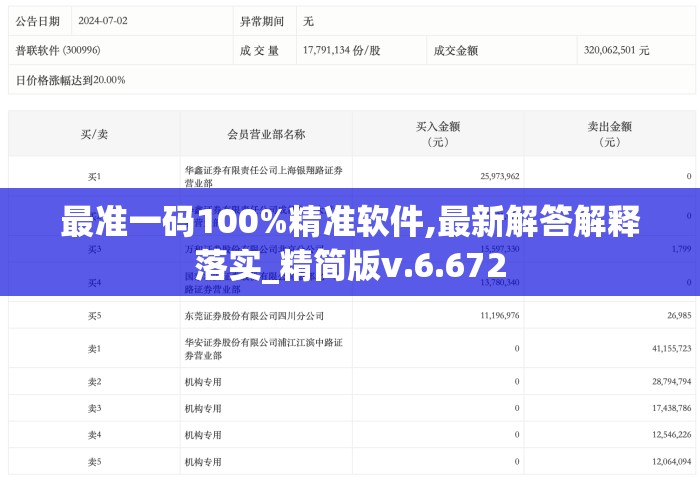Click the 卖出金额 zero in 买1 row
This screenshot has width=700, height=484.
point(689,176)
